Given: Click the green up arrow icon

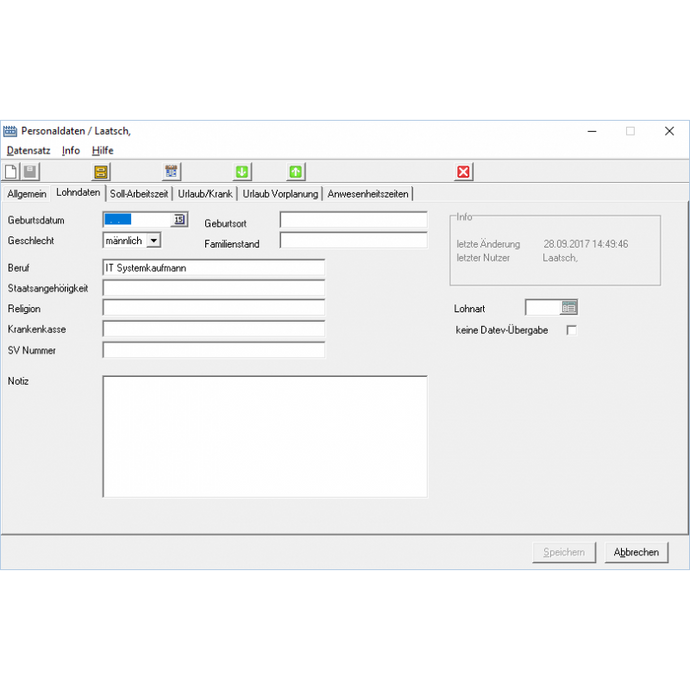Looking at the screenshot, I should (x=295, y=172).
